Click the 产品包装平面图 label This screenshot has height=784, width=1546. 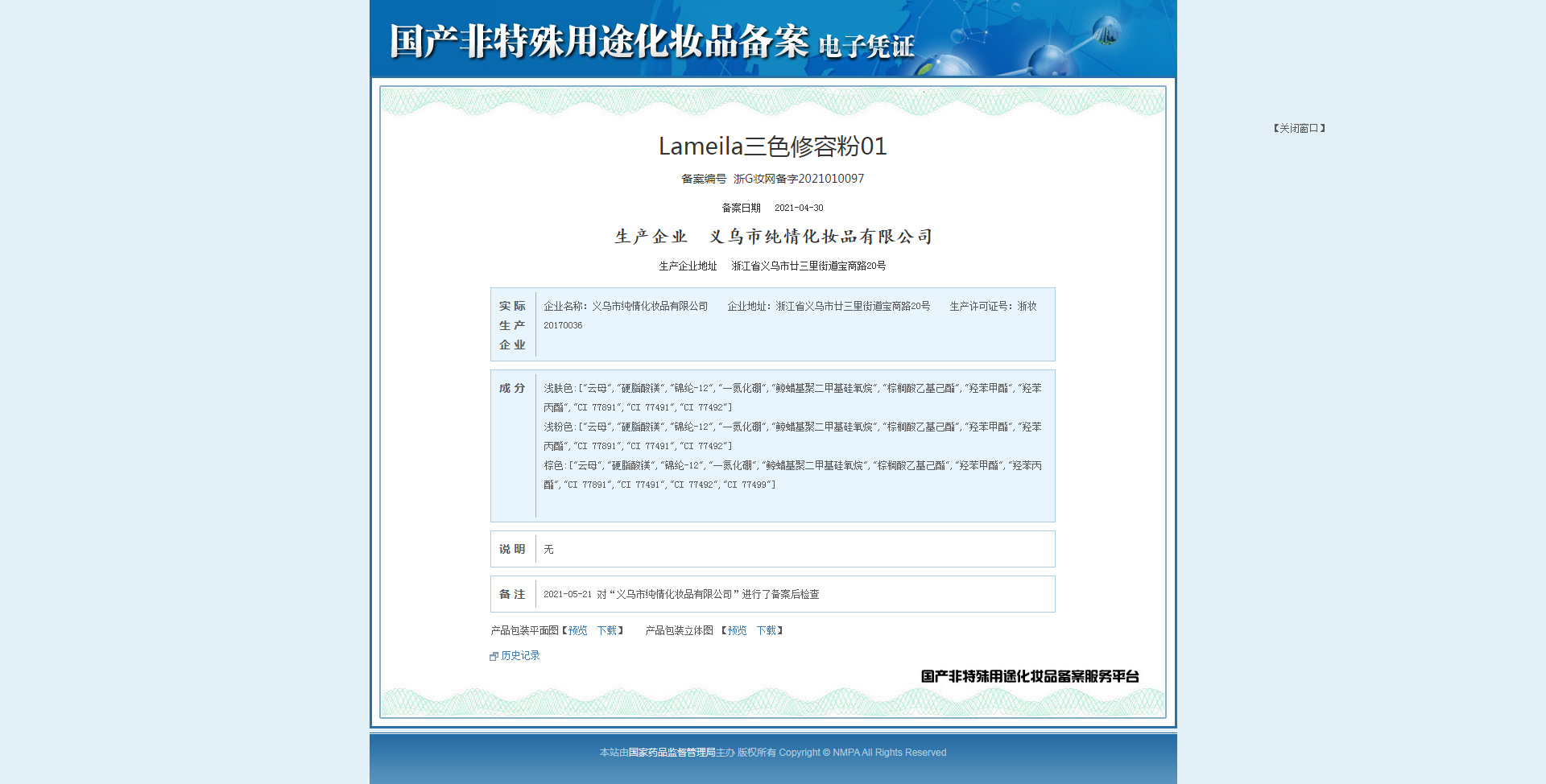[x=524, y=630]
